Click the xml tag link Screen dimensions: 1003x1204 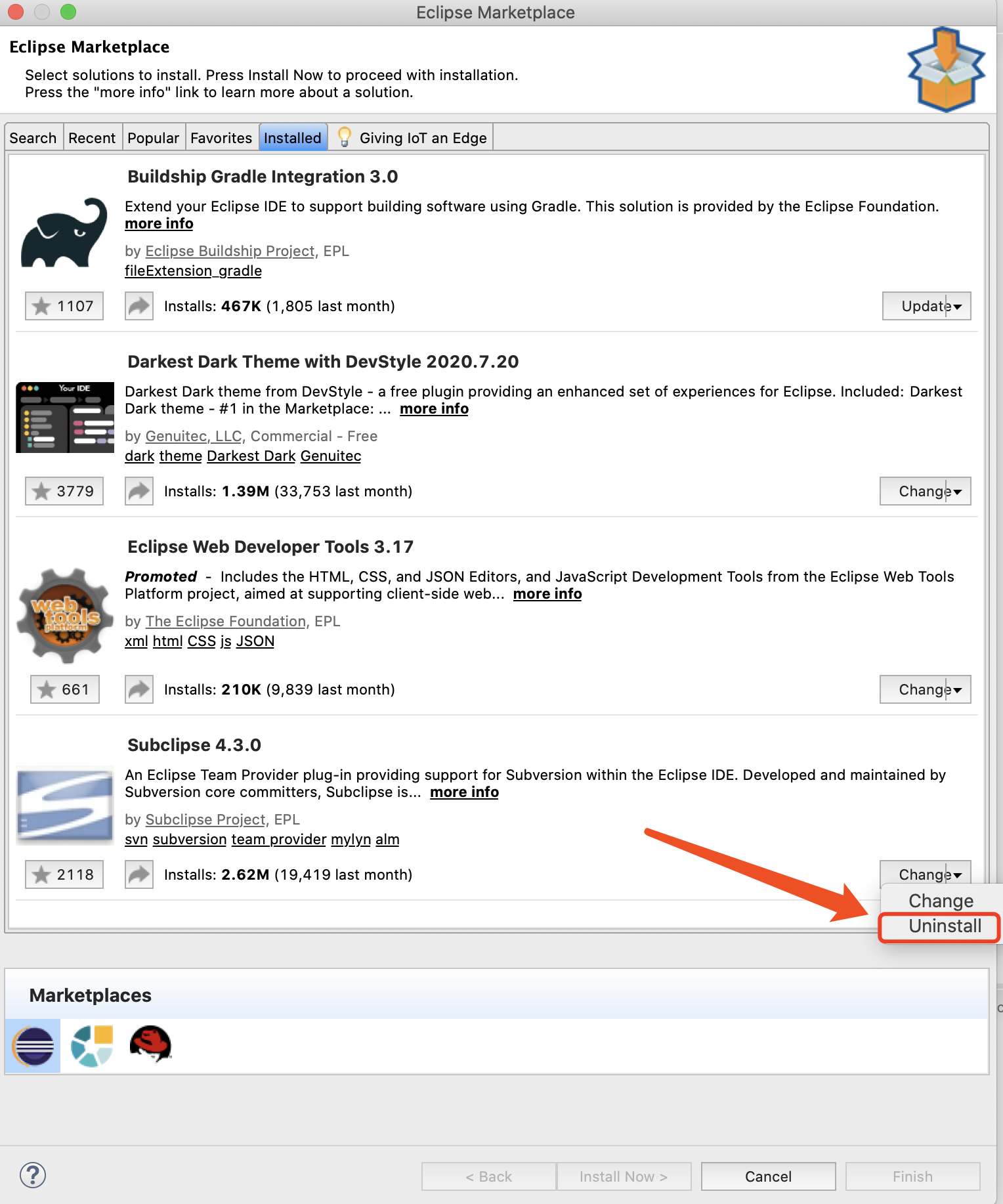pyautogui.click(x=137, y=641)
